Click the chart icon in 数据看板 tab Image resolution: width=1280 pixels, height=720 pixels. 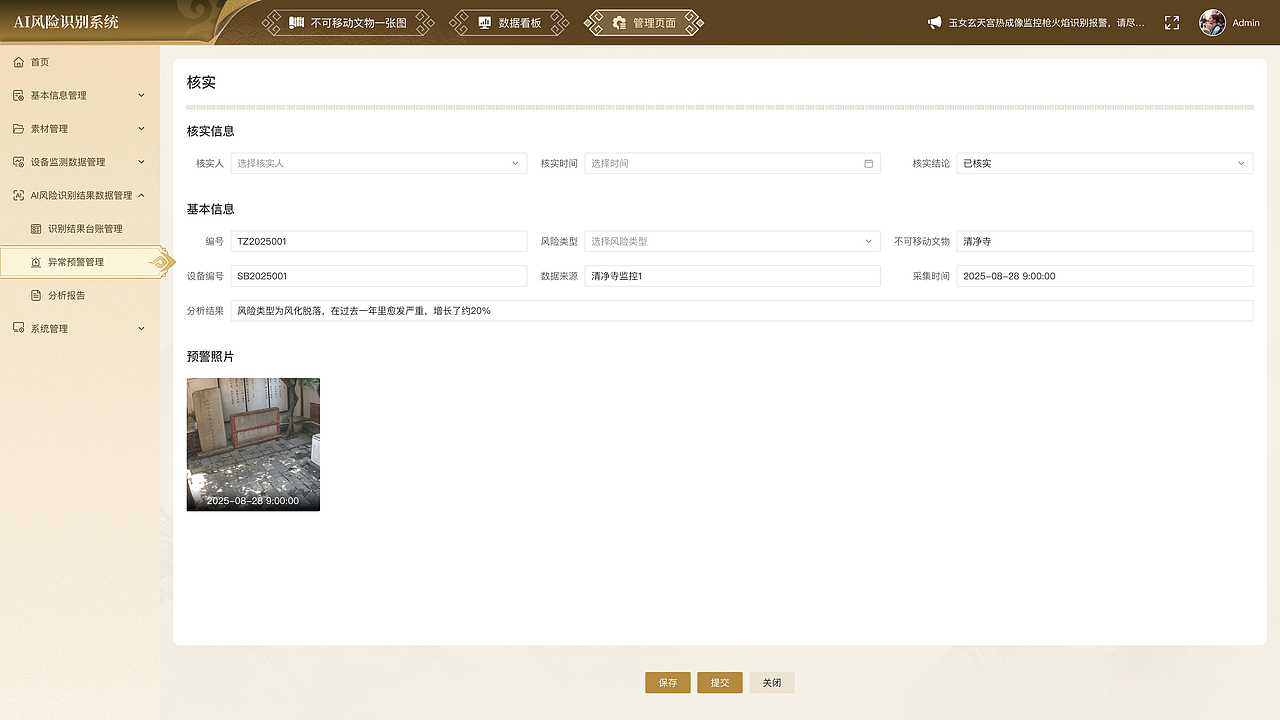(x=484, y=22)
